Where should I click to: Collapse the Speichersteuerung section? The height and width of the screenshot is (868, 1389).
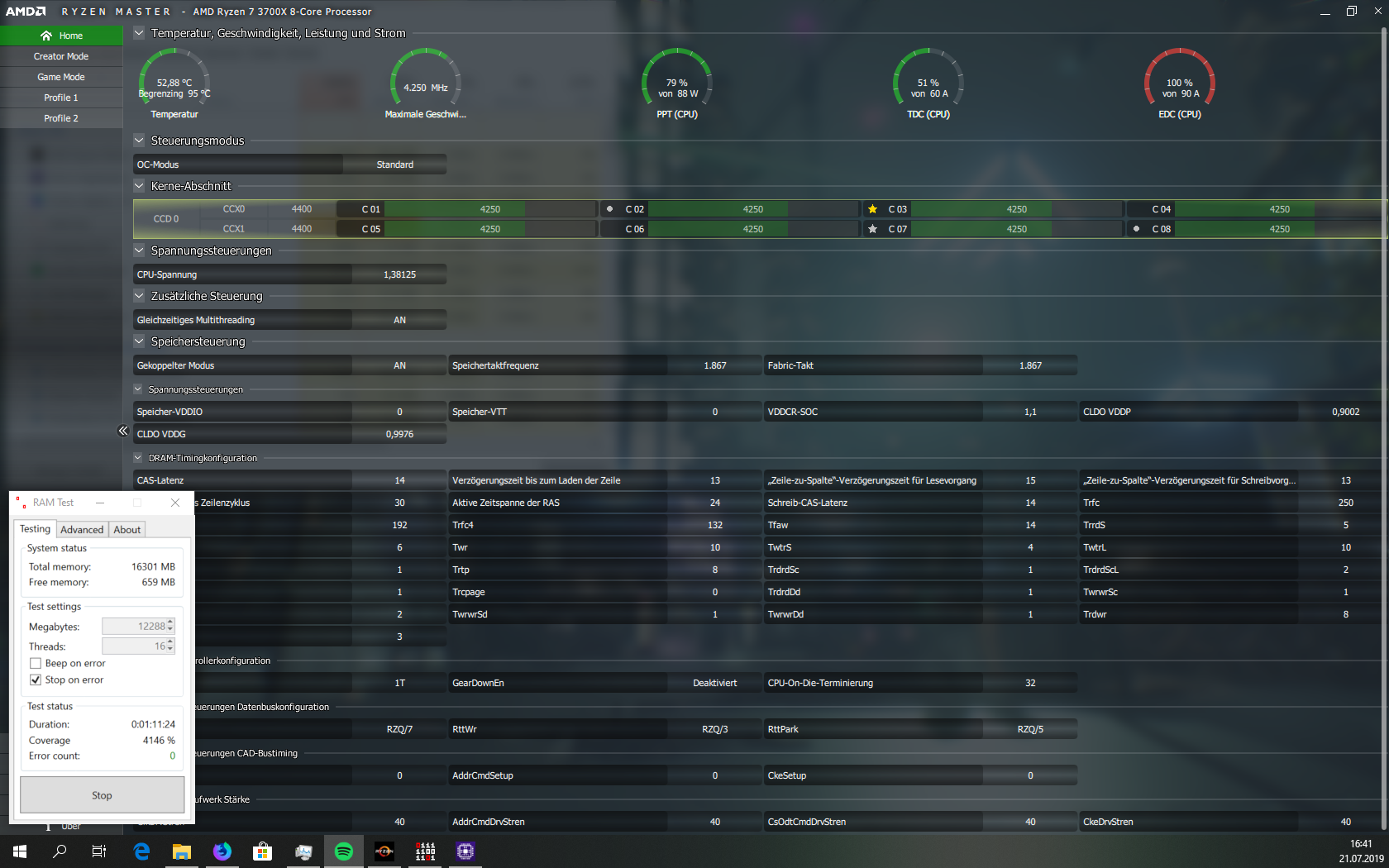pos(139,341)
